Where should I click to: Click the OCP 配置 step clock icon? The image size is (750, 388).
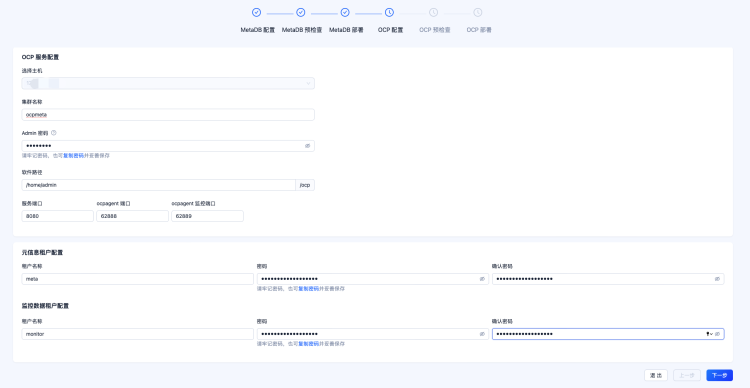point(389,12)
